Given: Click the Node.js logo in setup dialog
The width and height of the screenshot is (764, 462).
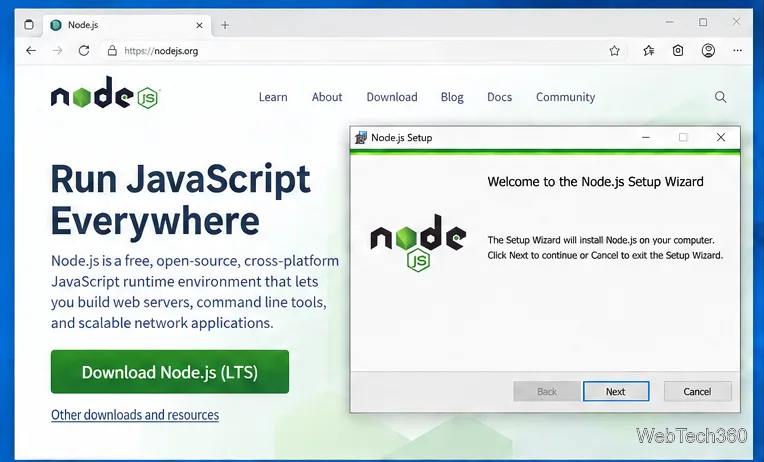Looking at the screenshot, I should [418, 243].
